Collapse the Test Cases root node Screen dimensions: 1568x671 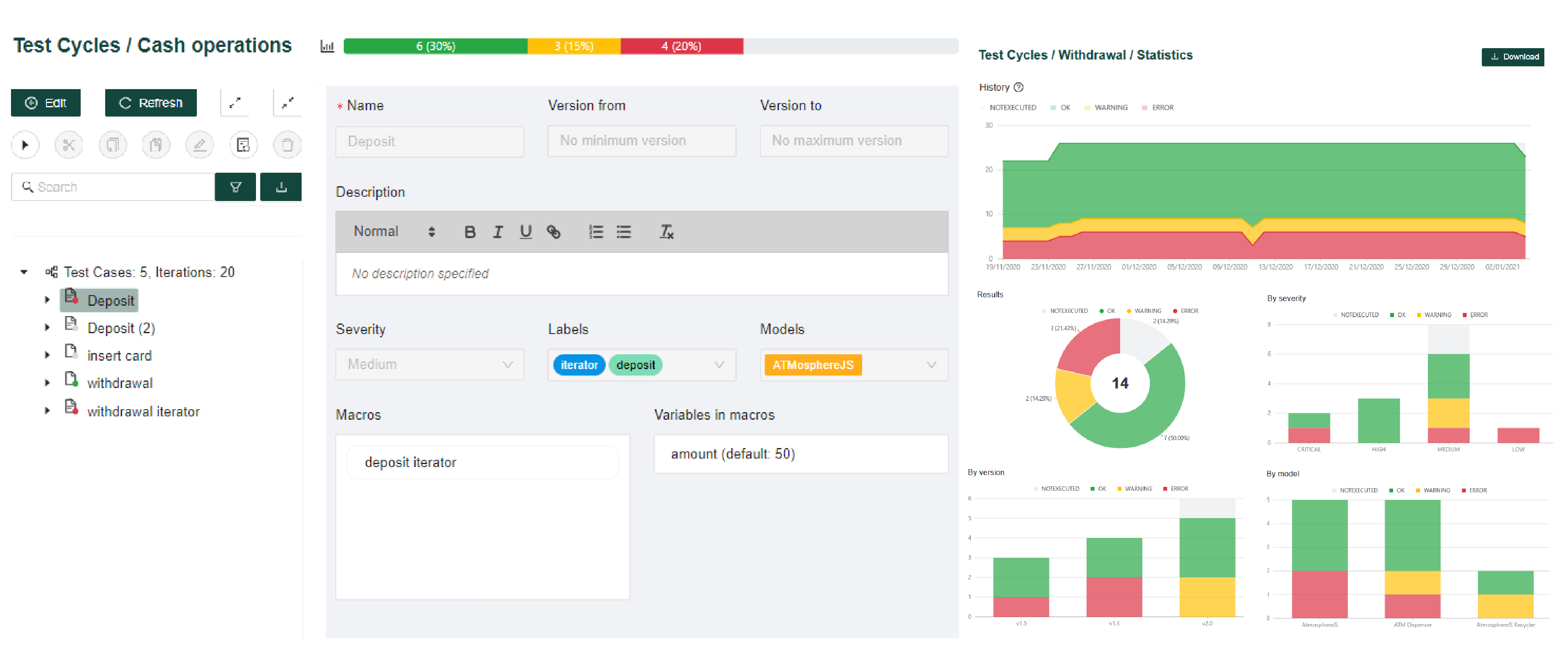click(24, 272)
